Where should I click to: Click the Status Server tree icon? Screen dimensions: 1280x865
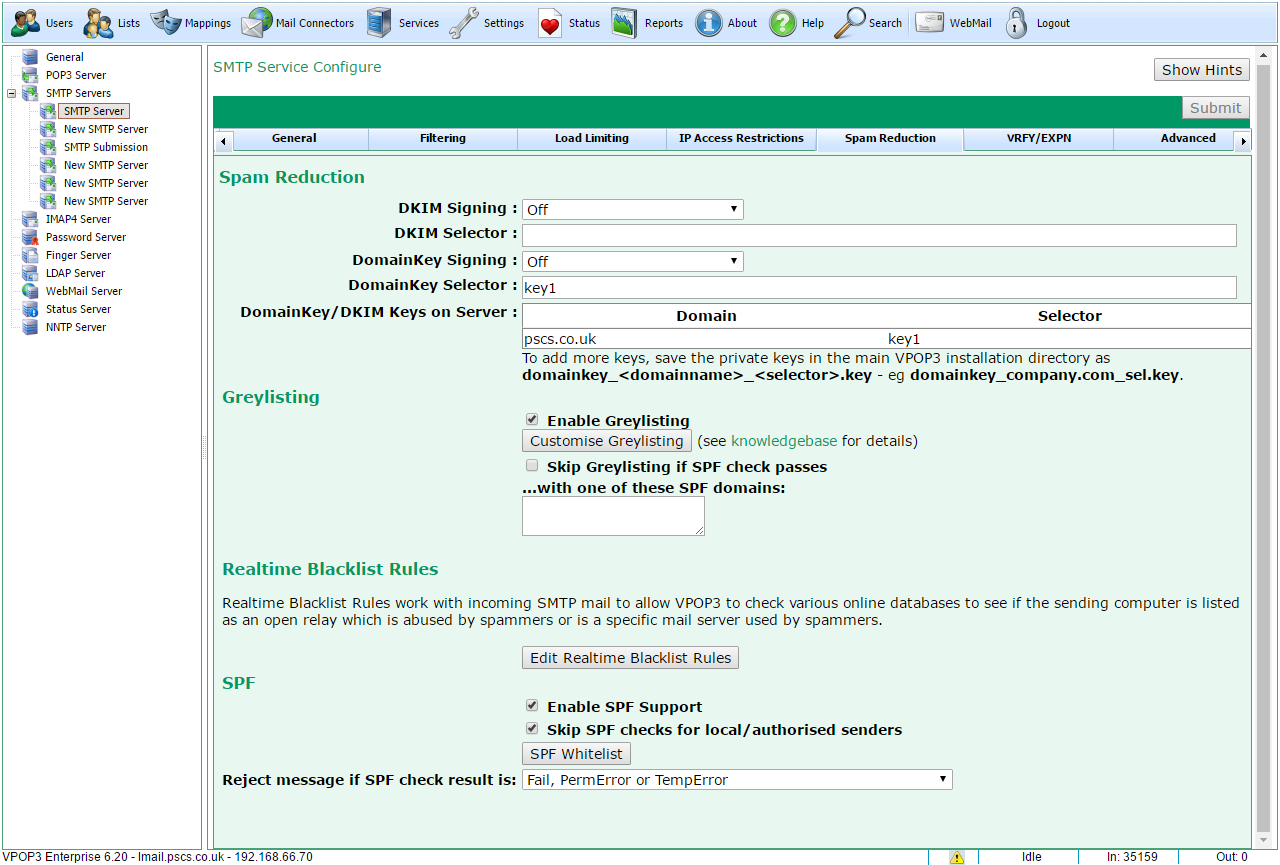pos(30,309)
